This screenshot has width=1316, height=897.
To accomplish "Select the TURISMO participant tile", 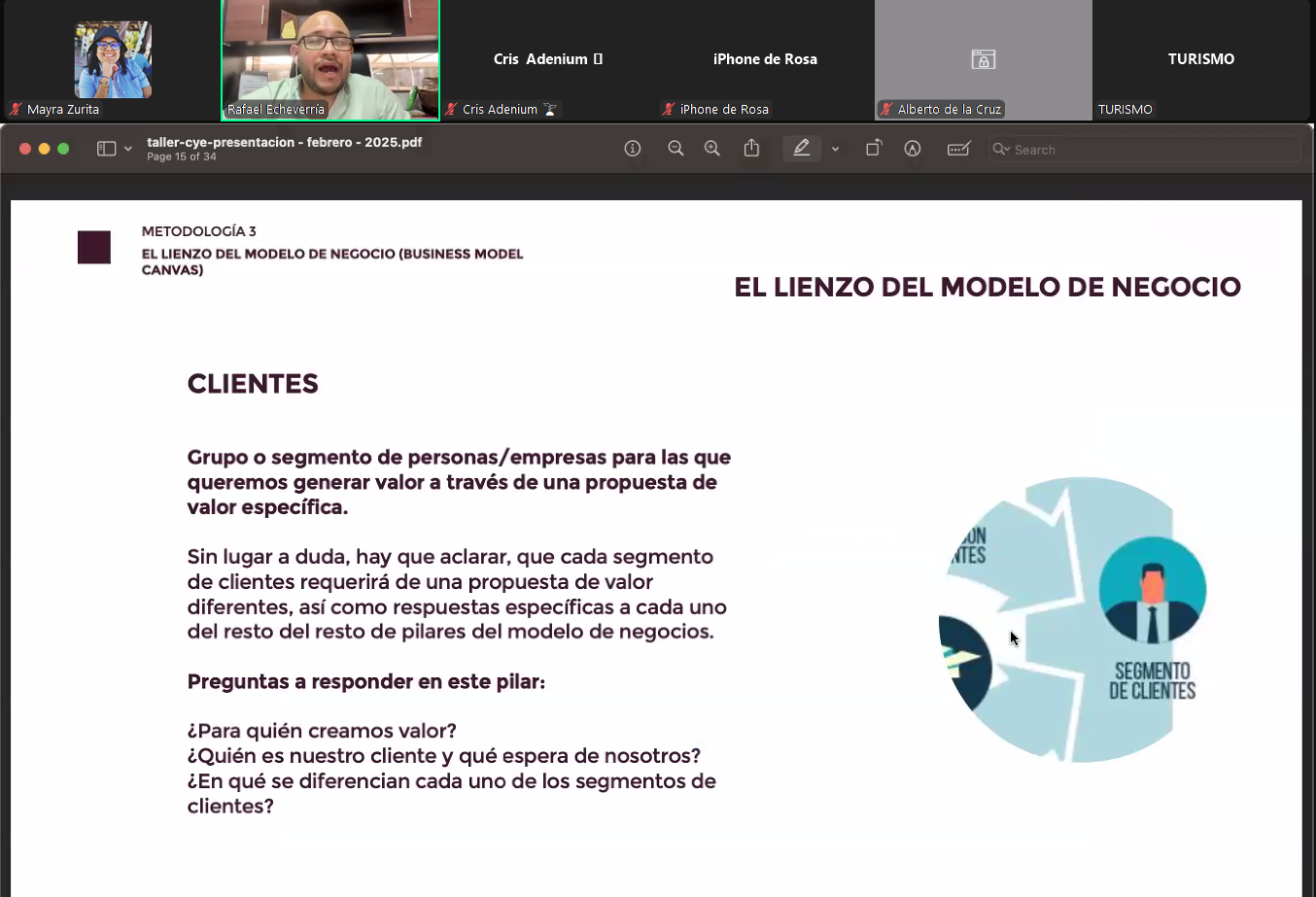I will pyautogui.click(x=1200, y=59).
